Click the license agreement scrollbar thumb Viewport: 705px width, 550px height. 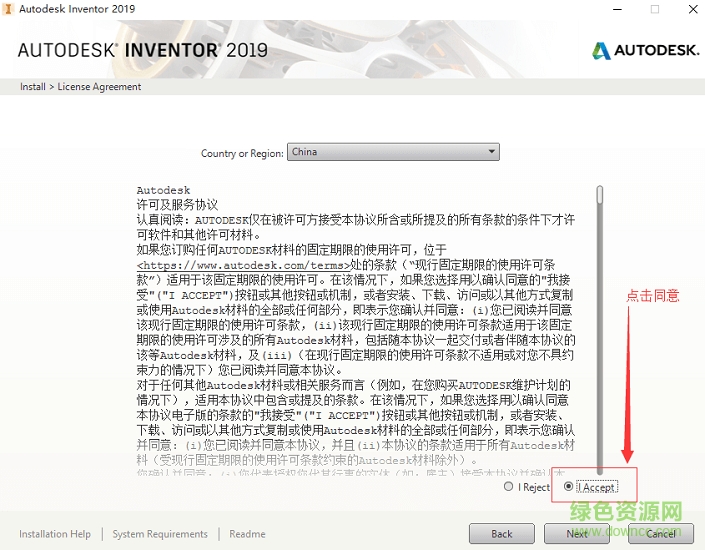pyautogui.click(x=600, y=195)
